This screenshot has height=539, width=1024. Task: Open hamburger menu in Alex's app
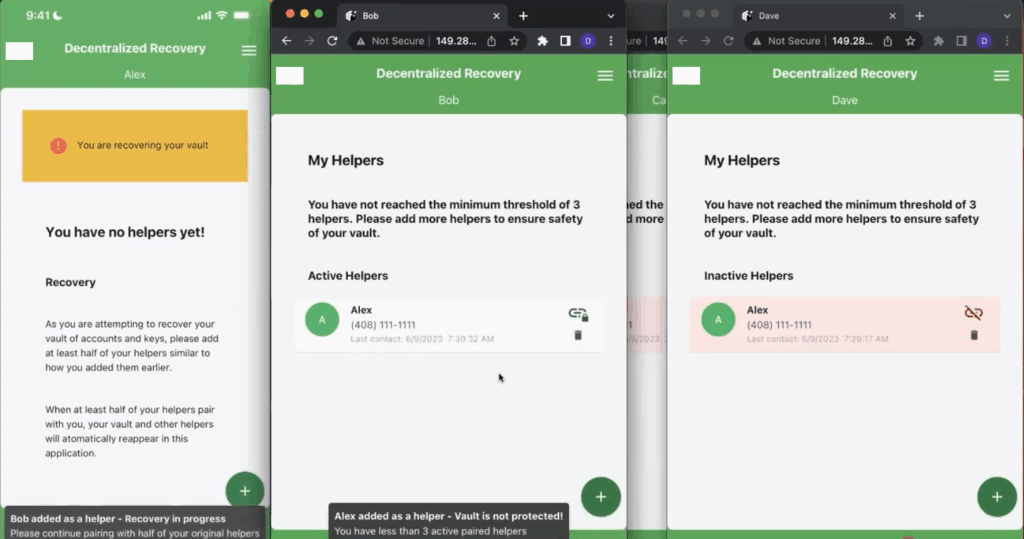[x=249, y=51]
